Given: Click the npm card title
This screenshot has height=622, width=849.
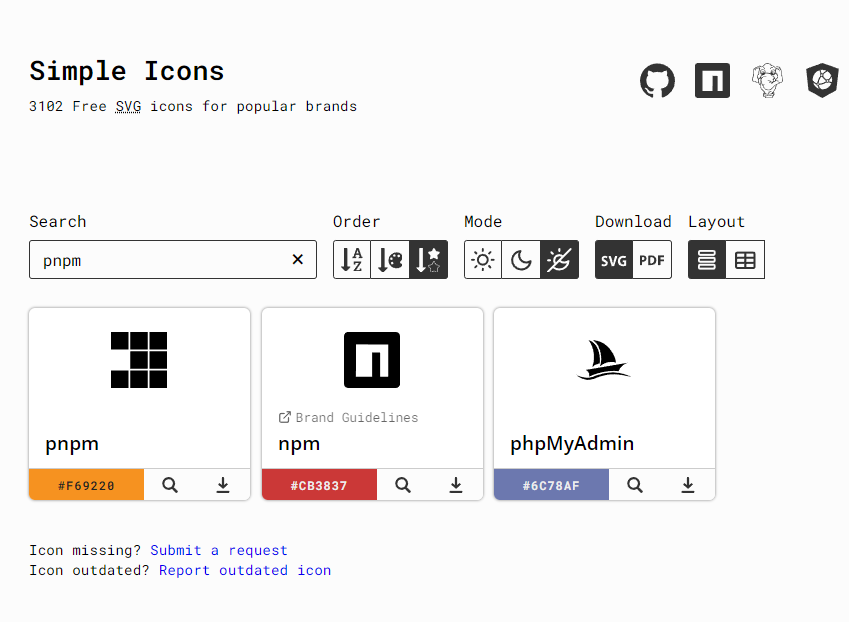Looking at the screenshot, I should (x=299, y=444).
